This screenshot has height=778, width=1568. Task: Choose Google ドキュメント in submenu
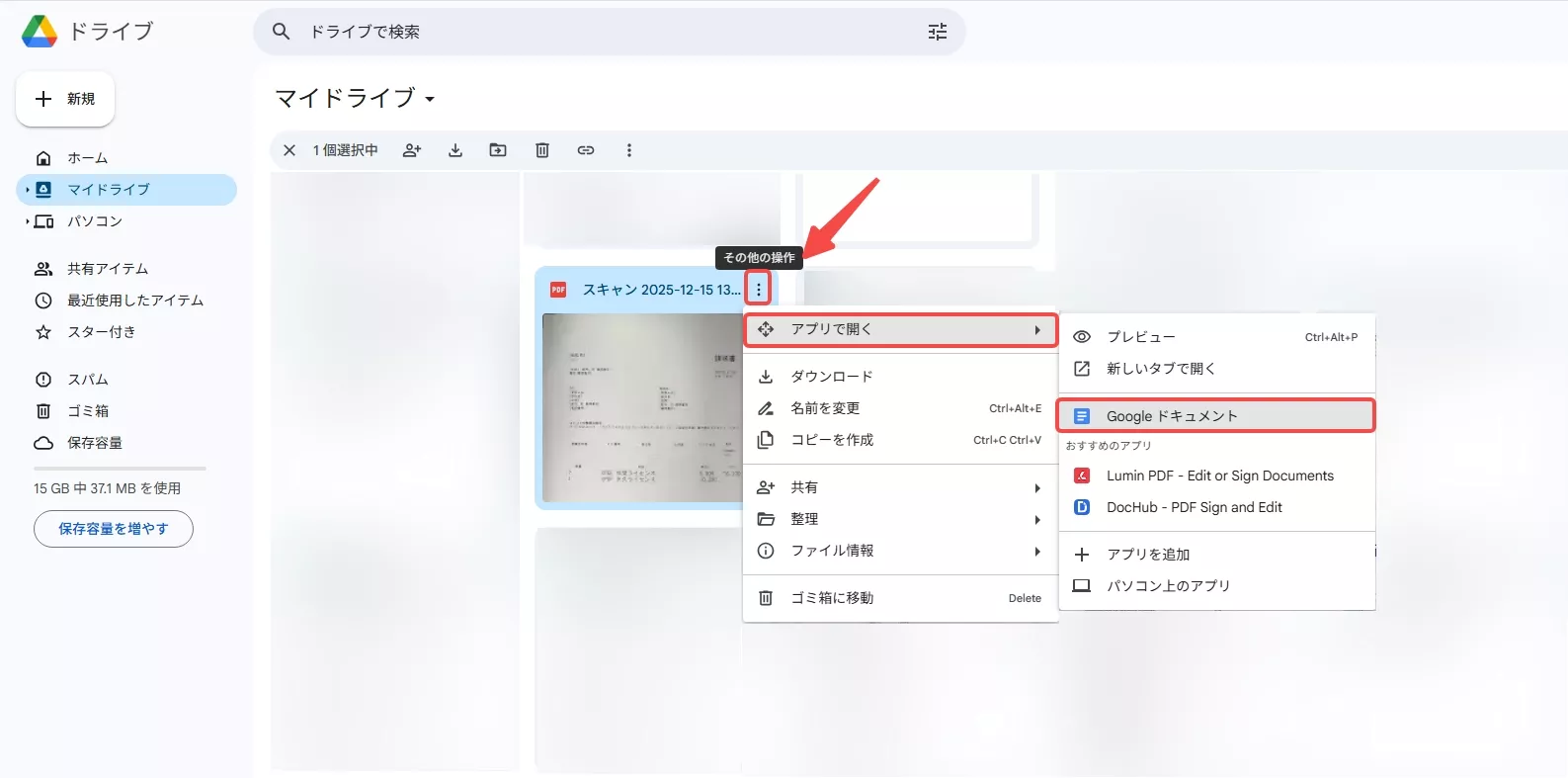click(1216, 416)
